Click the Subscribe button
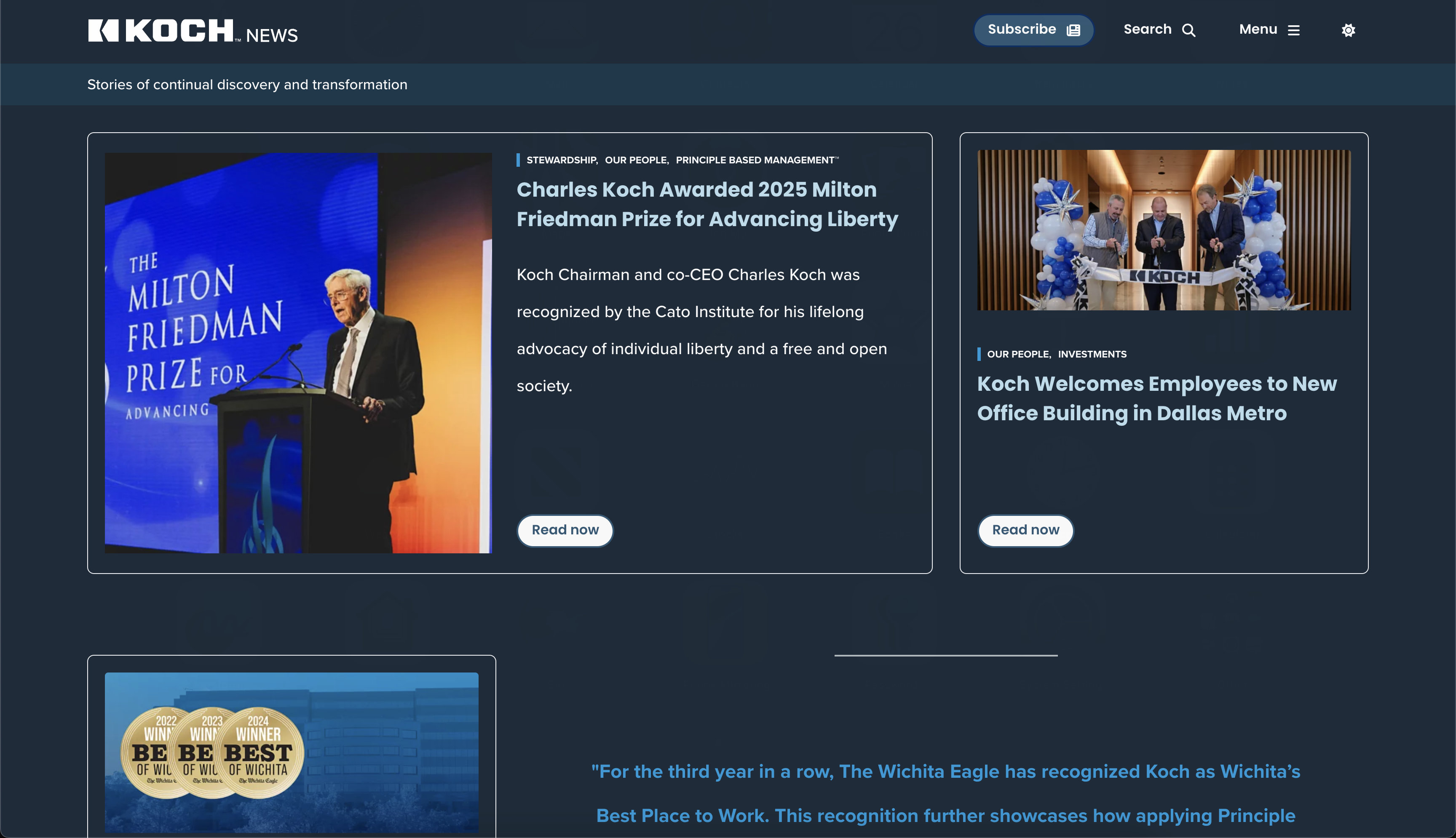 click(x=1022, y=30)
